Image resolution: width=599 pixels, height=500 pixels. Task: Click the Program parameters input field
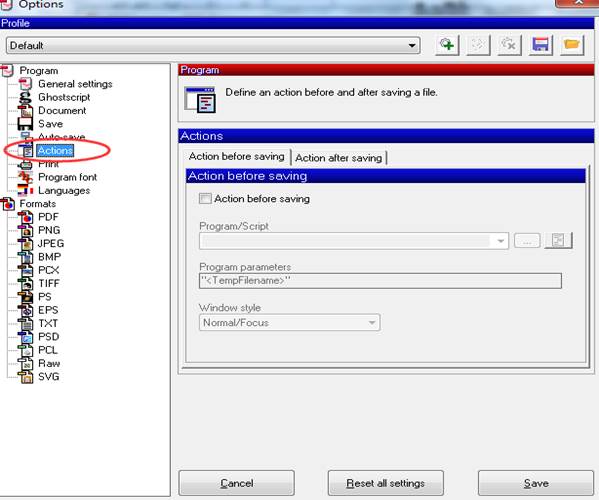click(x=380, y=281)
